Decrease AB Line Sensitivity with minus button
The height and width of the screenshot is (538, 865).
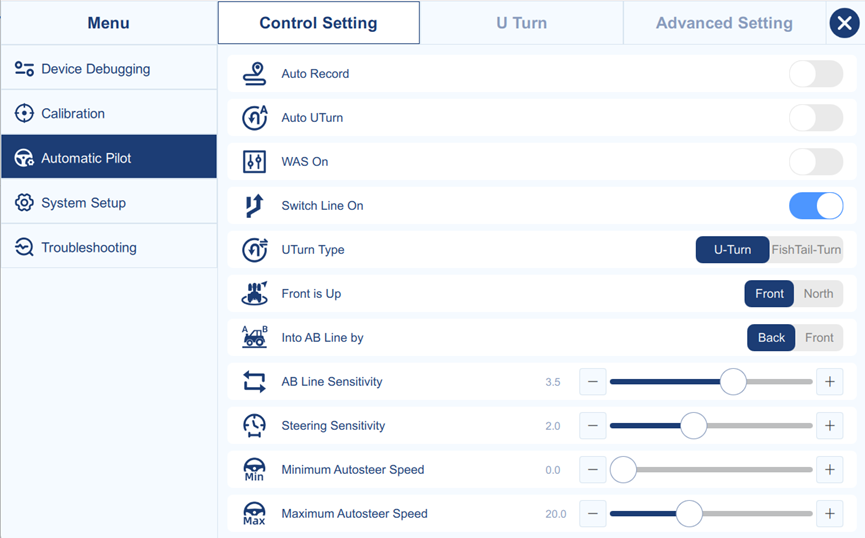click(x=592, y=381)
